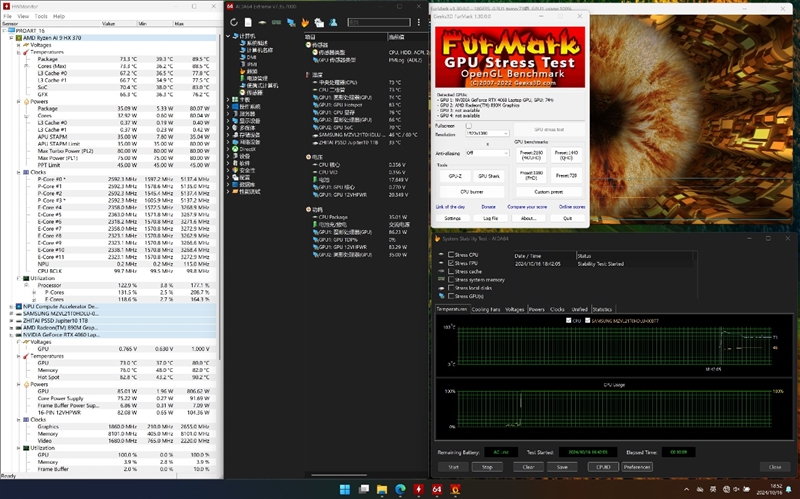Expand the DirectX tree node arrow
Viewport: 800px width, 499px height.
pyautogui.click(x=228, y=149)
